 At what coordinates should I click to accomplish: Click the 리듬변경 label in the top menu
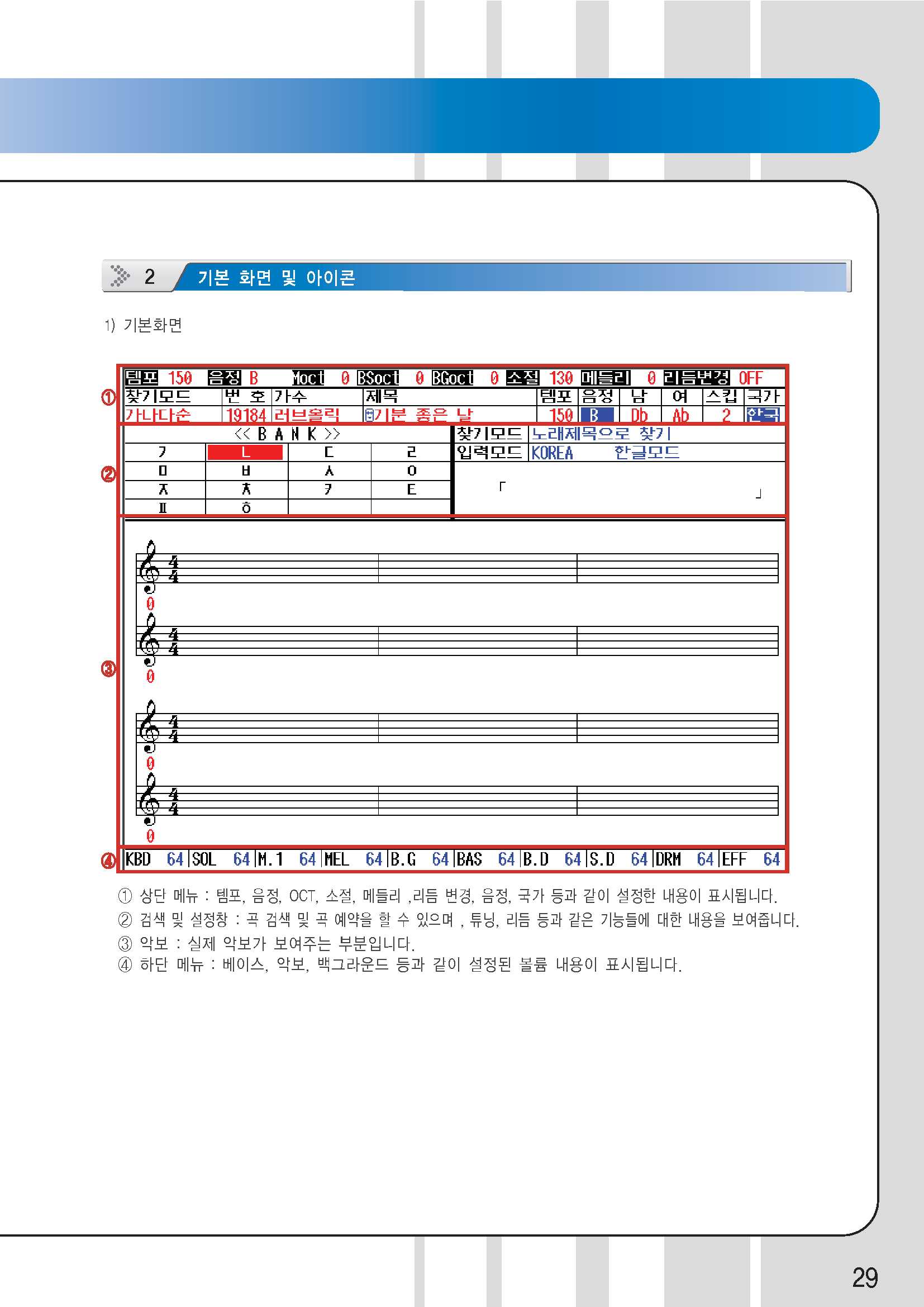click(697, 377)
